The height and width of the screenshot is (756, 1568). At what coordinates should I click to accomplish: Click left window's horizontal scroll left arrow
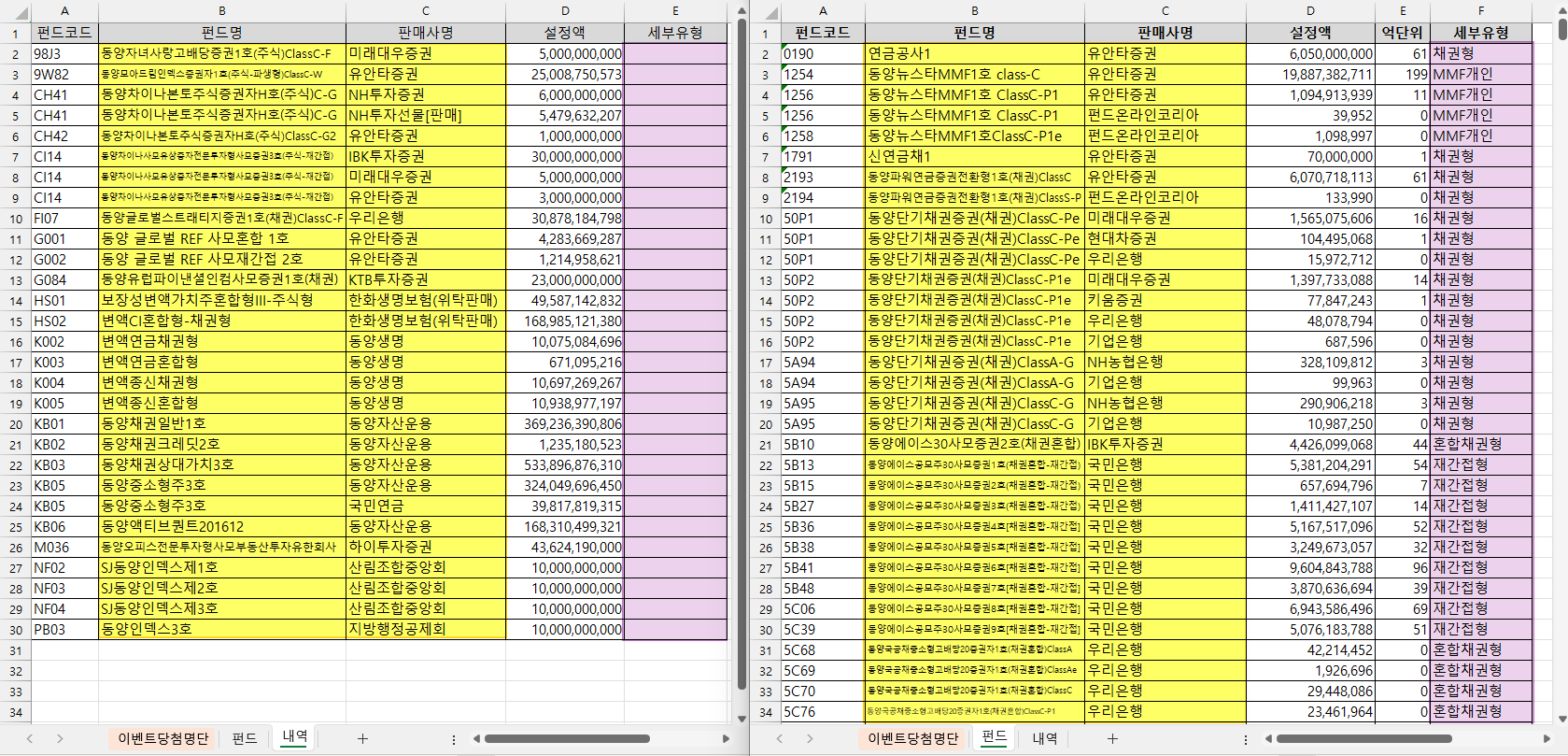pos(477,738)
